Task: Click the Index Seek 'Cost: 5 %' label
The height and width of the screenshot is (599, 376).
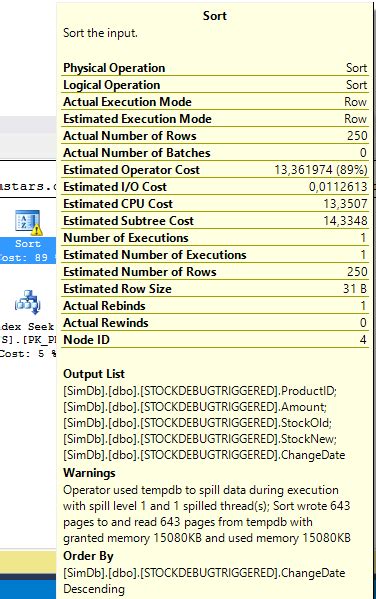Action: tap(28, 353)
